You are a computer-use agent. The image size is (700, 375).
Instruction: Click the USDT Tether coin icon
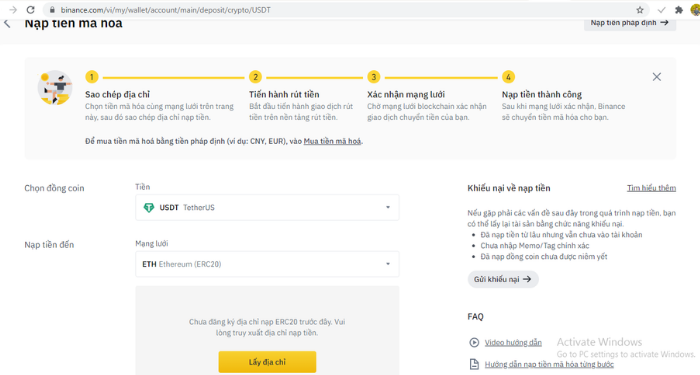click(149, 208)
